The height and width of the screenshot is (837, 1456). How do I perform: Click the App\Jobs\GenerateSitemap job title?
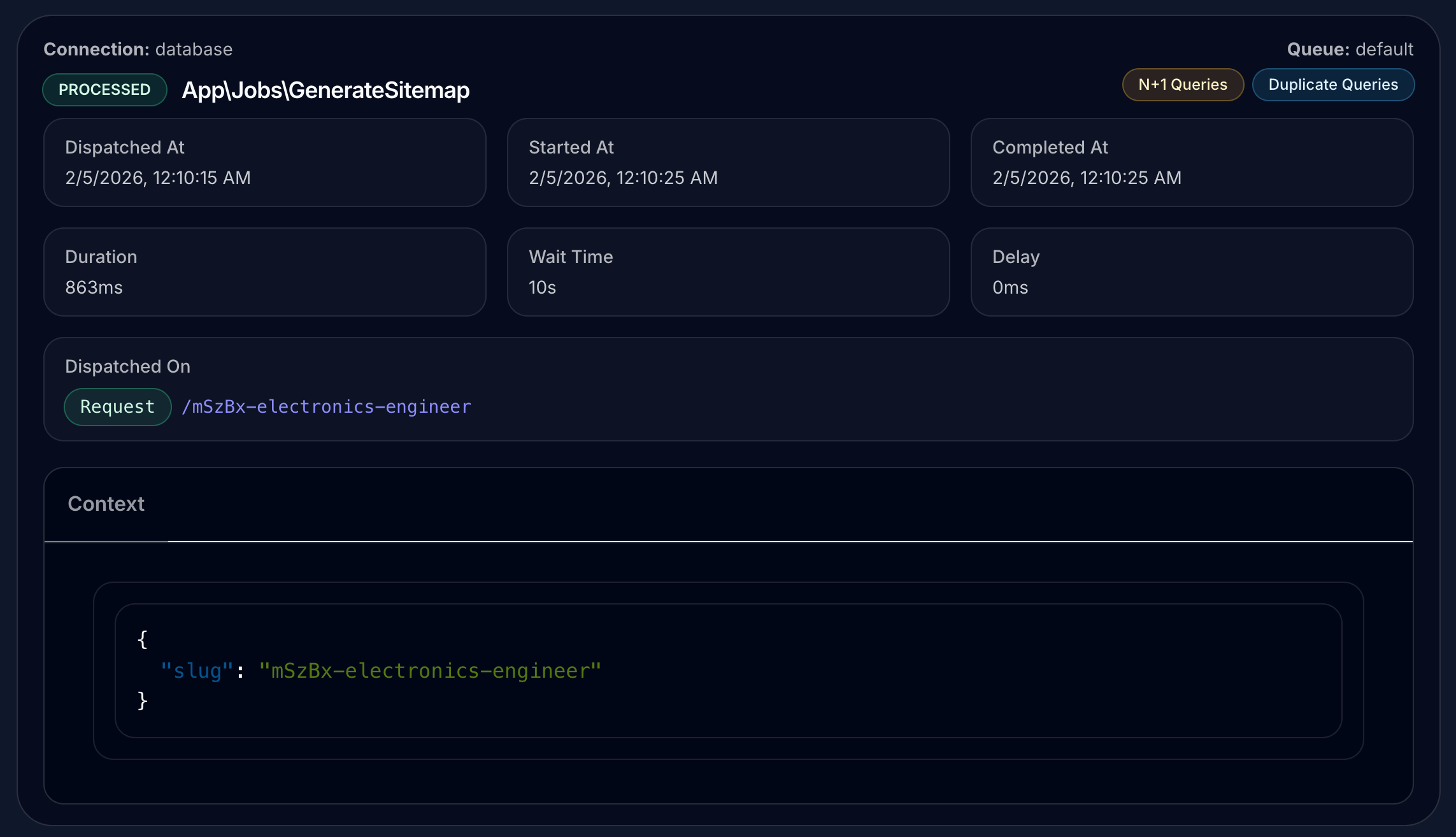tap(325, 90)
